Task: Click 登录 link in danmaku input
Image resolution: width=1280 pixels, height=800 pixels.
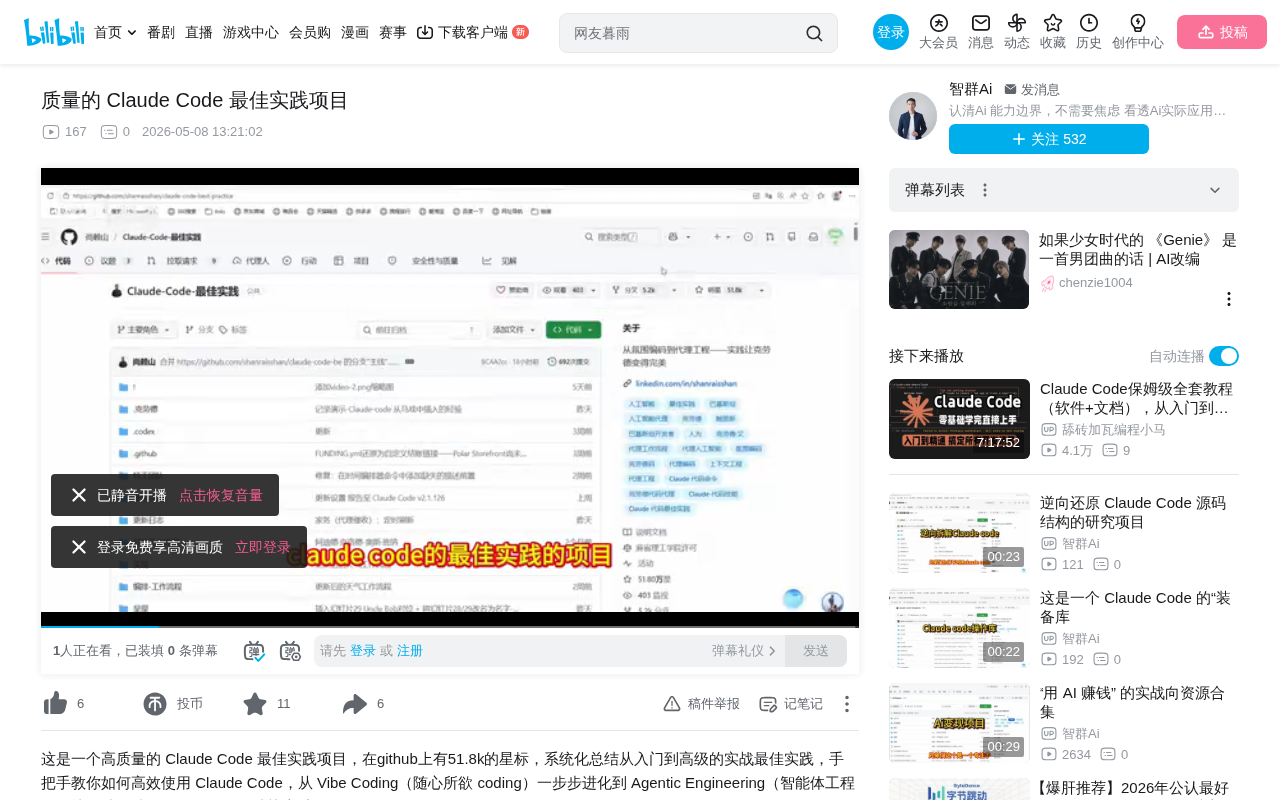Action: tap(363, 651)
